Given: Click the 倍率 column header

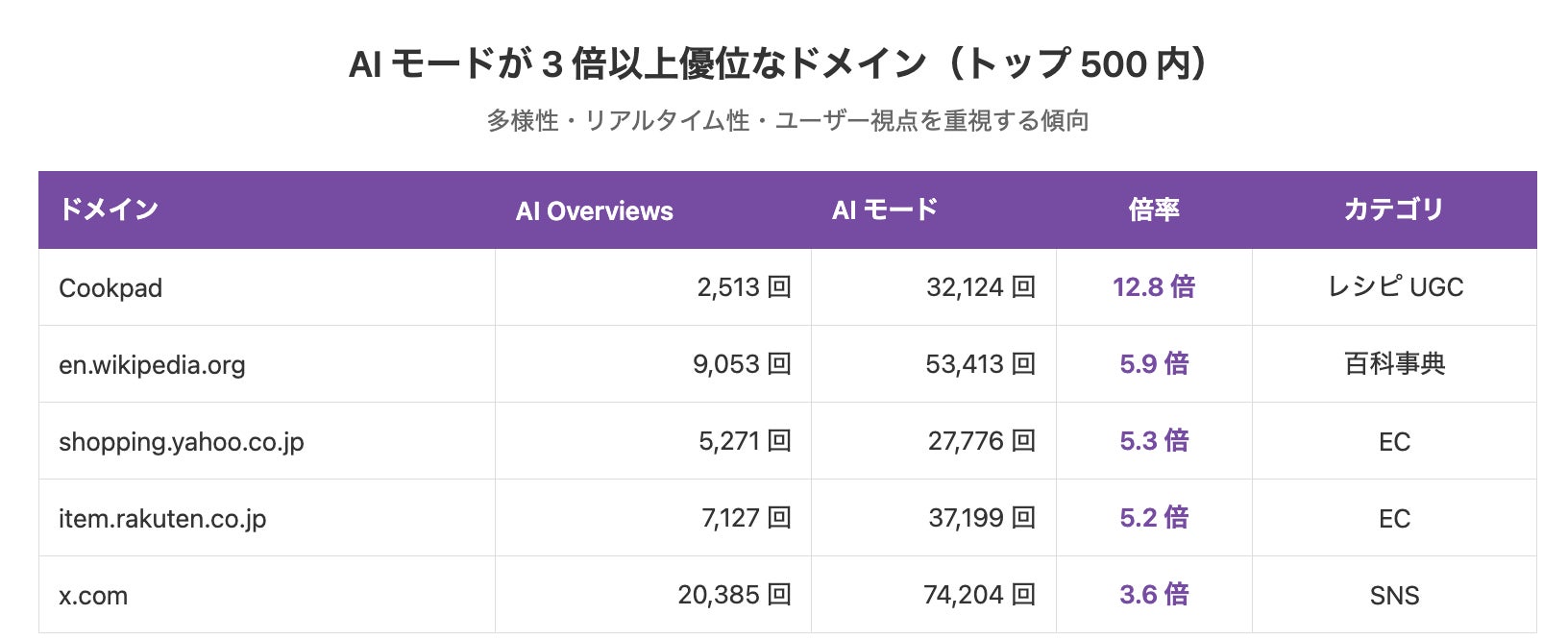Looking at the screenshot, I should pyautogui.click(x=1154, y=209).
